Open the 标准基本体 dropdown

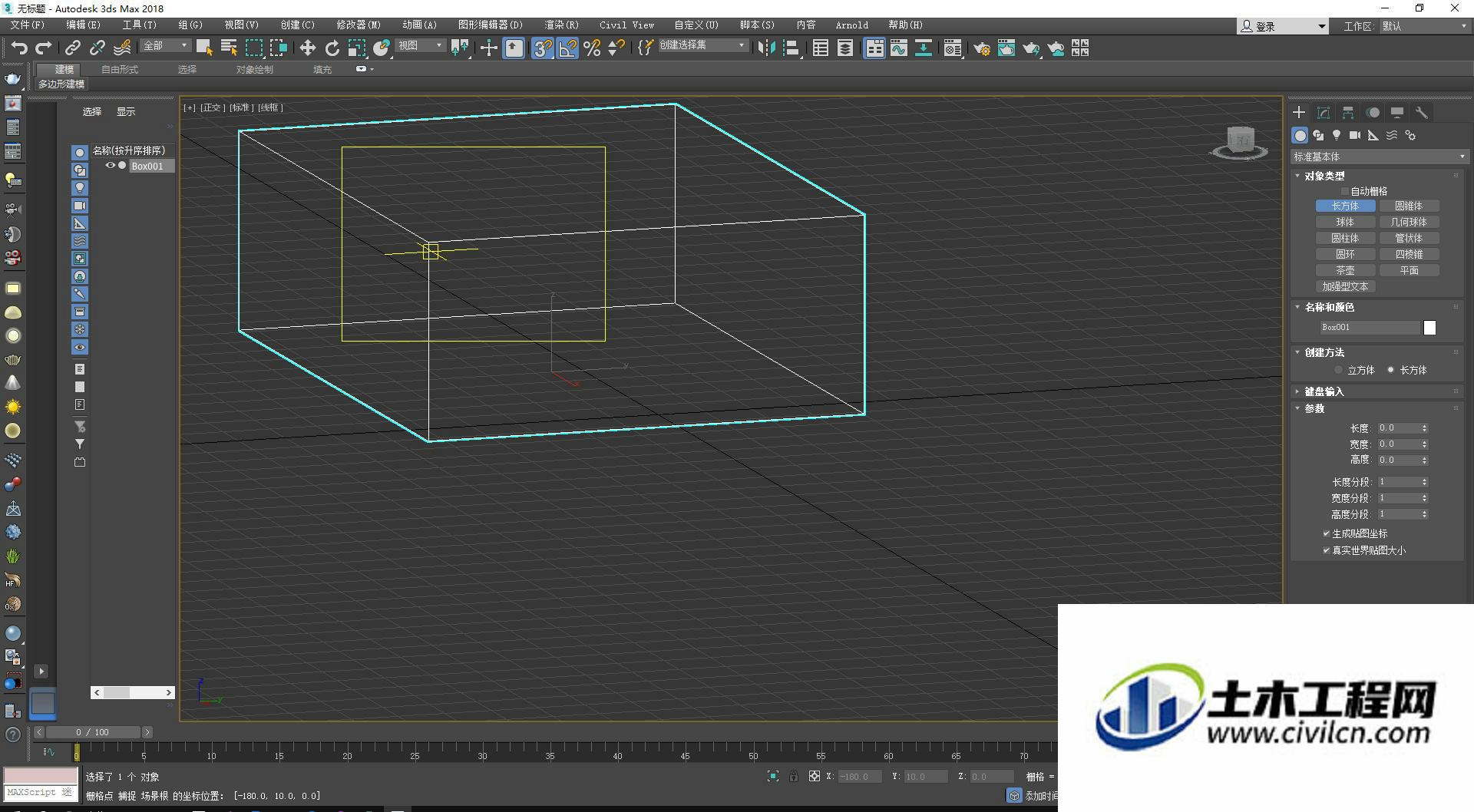point(1380,157)
